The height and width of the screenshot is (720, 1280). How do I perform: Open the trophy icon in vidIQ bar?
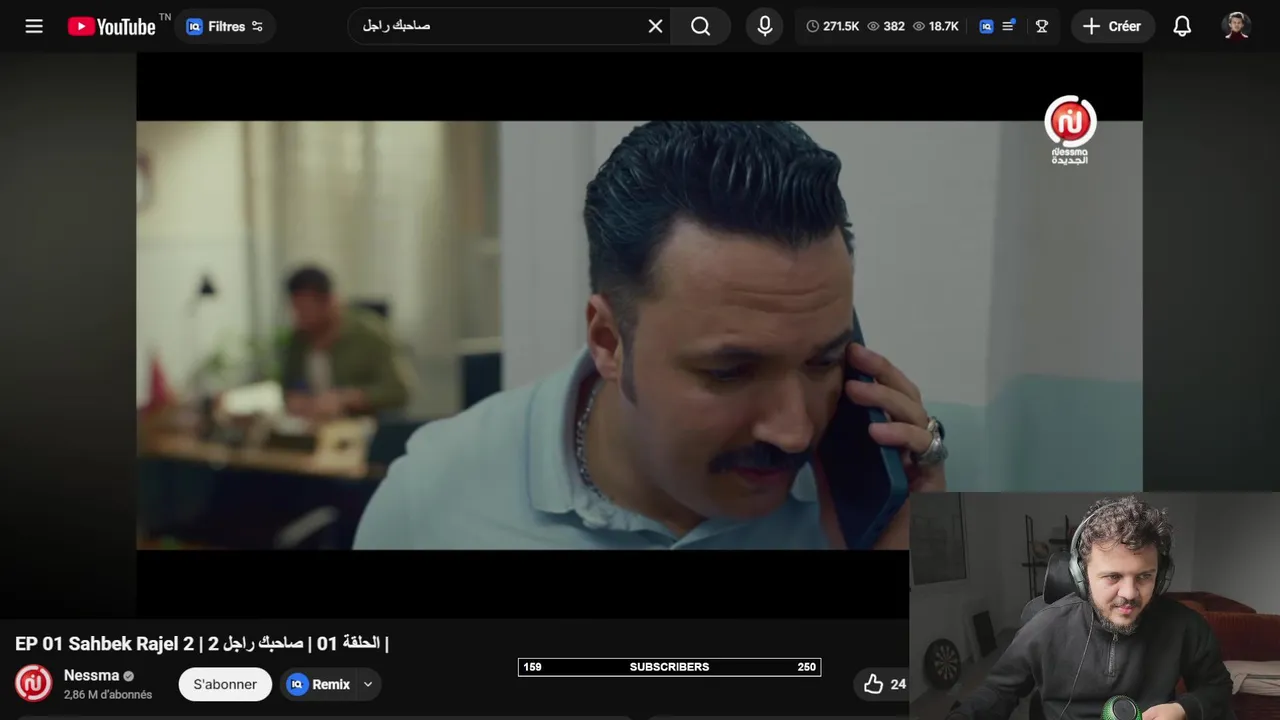pyautogui.click(x=1042, y=26)
